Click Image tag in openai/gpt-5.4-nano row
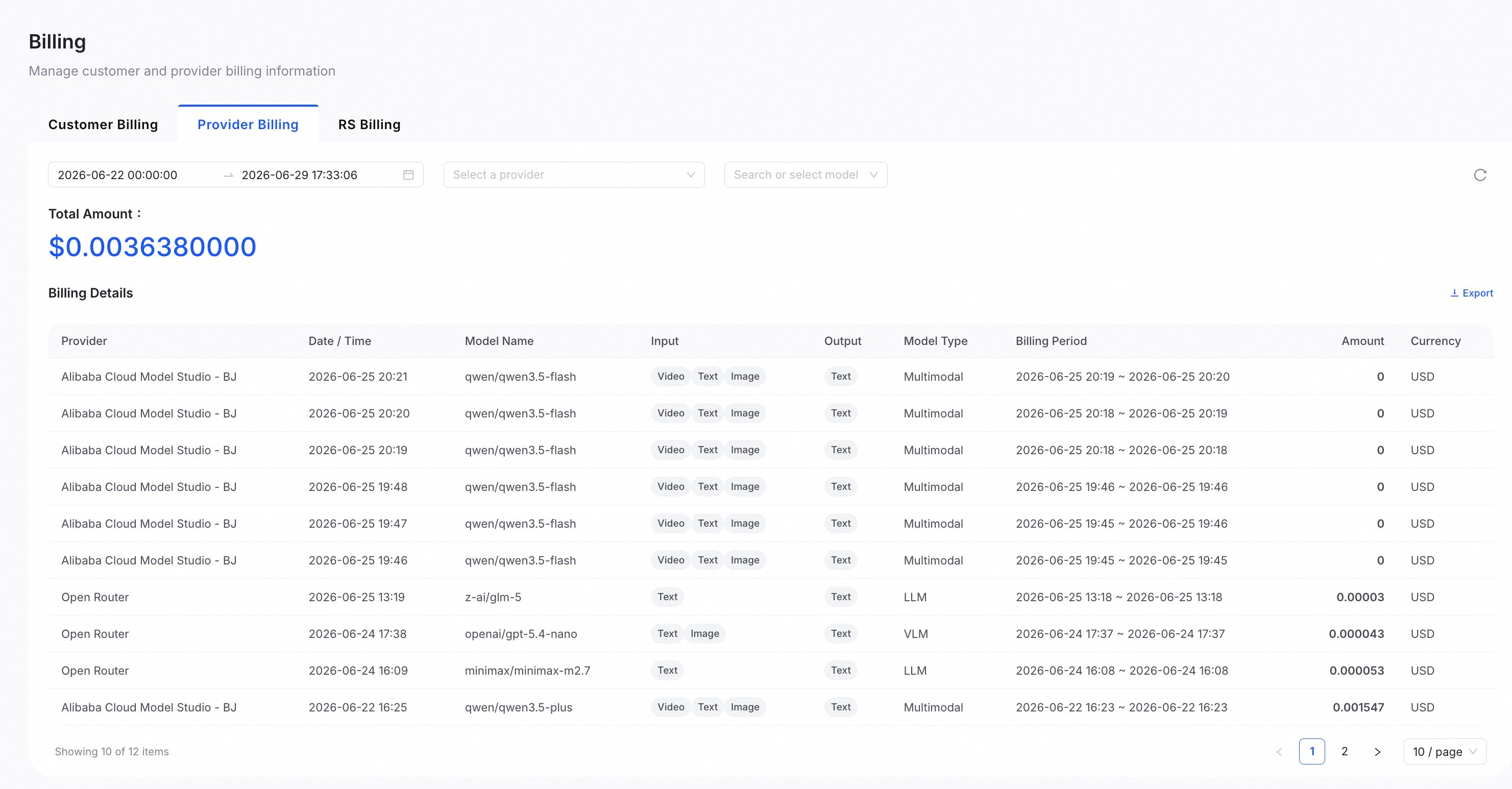This screenshot has width=1512, height=789. click(x=705, y=633)
